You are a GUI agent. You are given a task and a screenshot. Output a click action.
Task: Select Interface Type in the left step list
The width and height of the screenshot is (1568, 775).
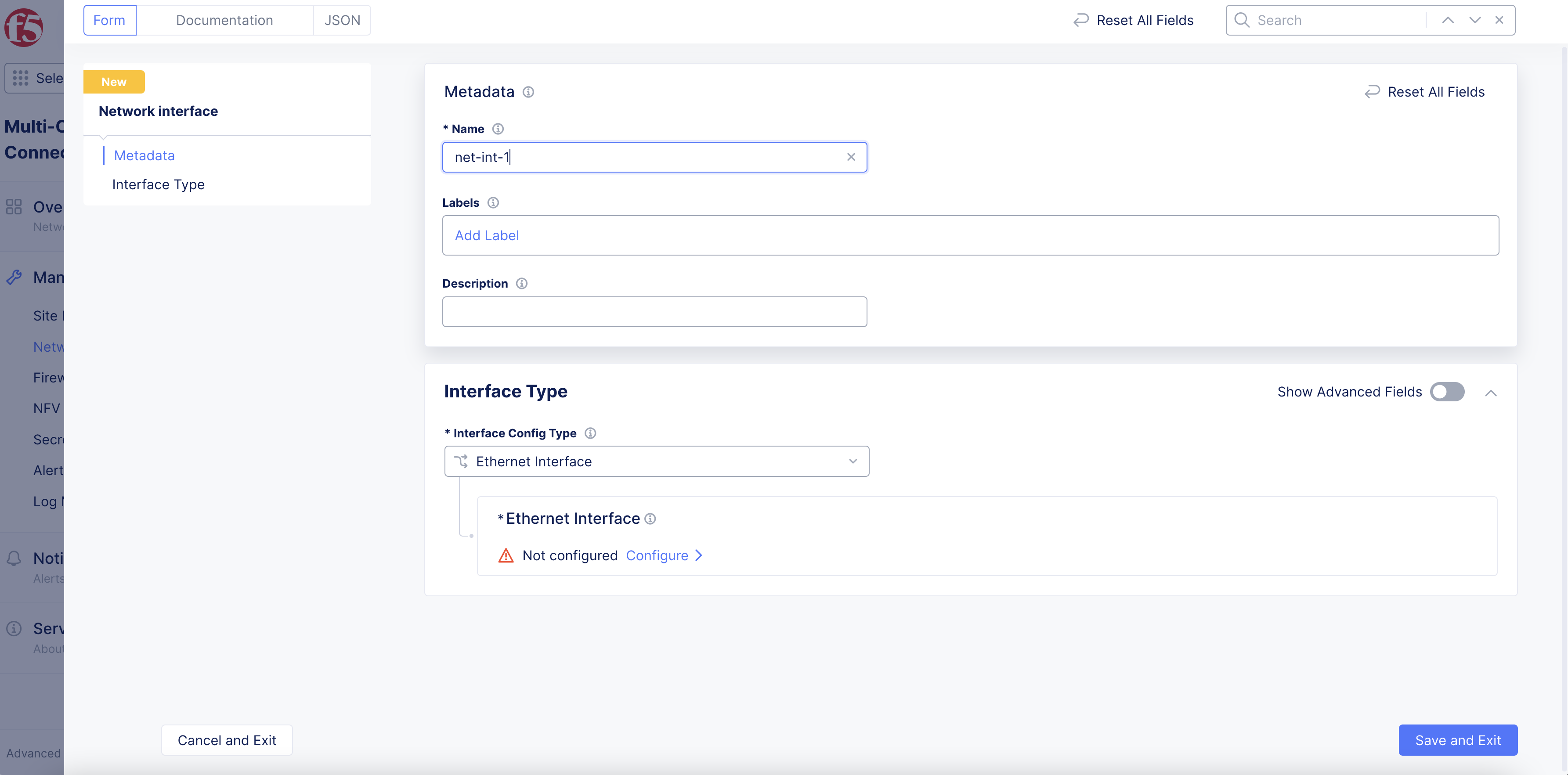[x=158, y=184]
